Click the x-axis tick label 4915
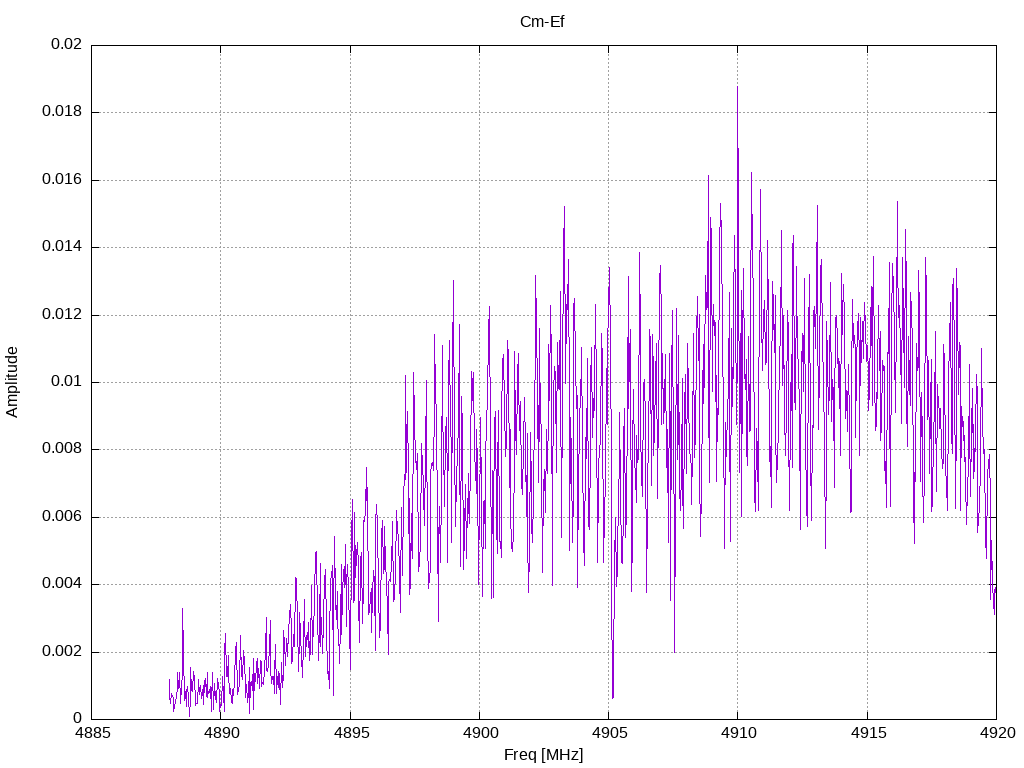The image size is (1024, 768). (x=867, y=733)
